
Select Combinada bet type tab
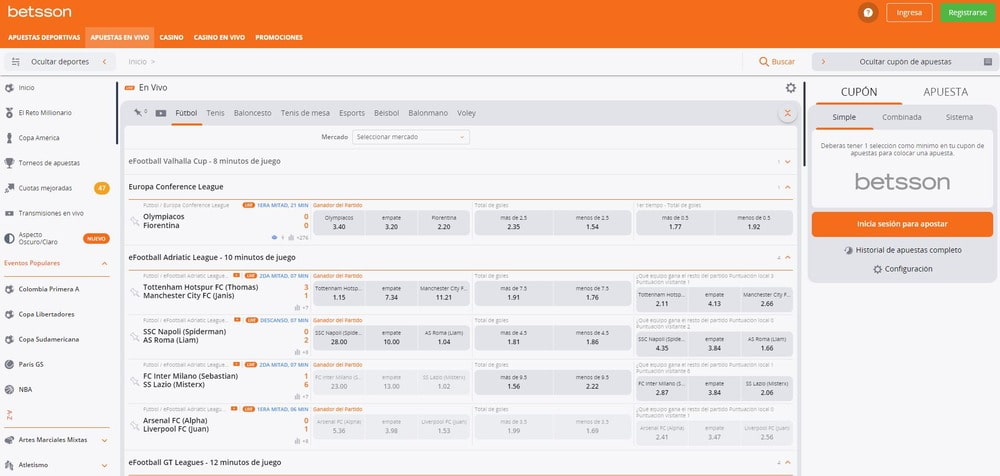click(x=902, y=117)
